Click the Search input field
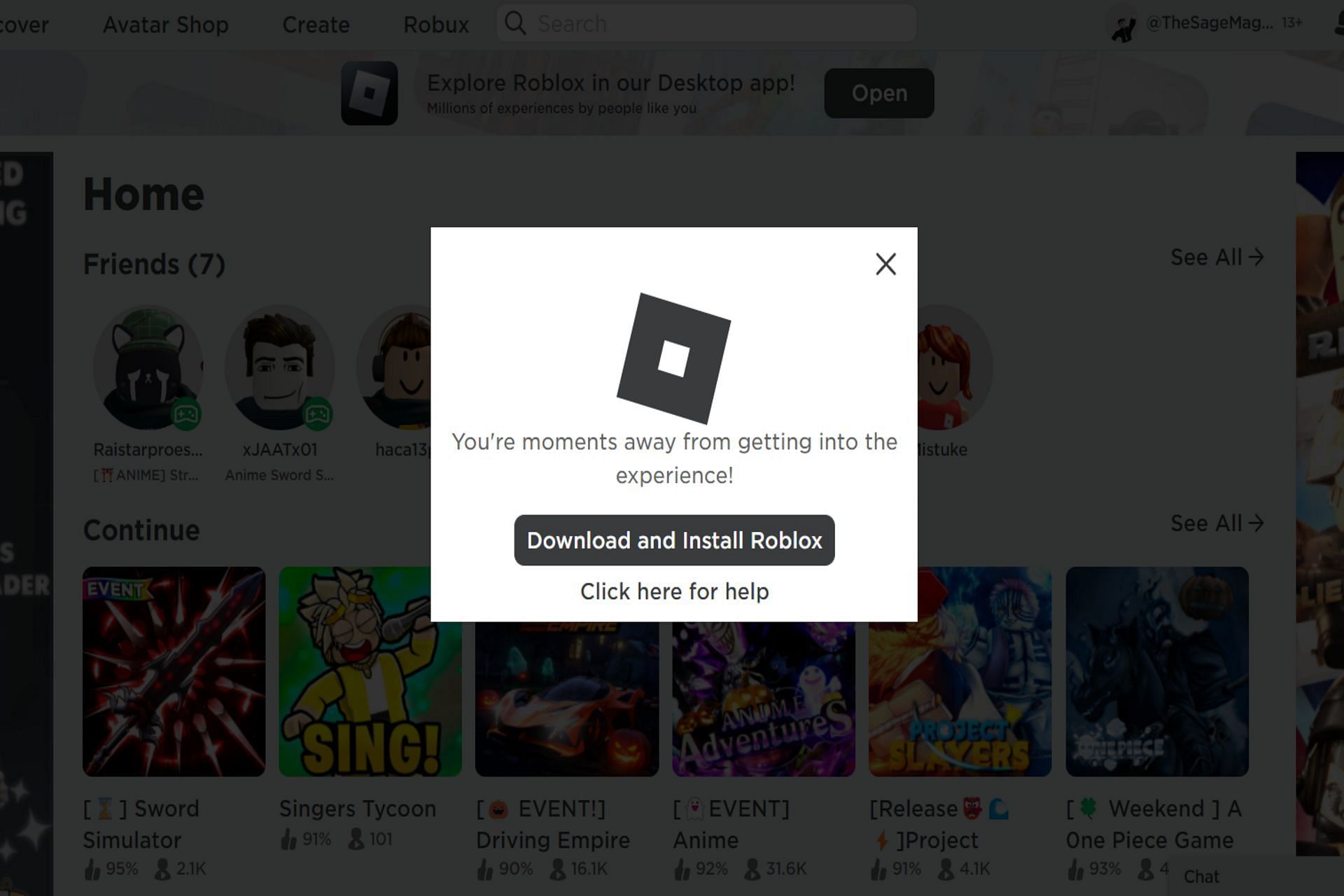This screenshot has width=1344, height=896. point(707,23)
